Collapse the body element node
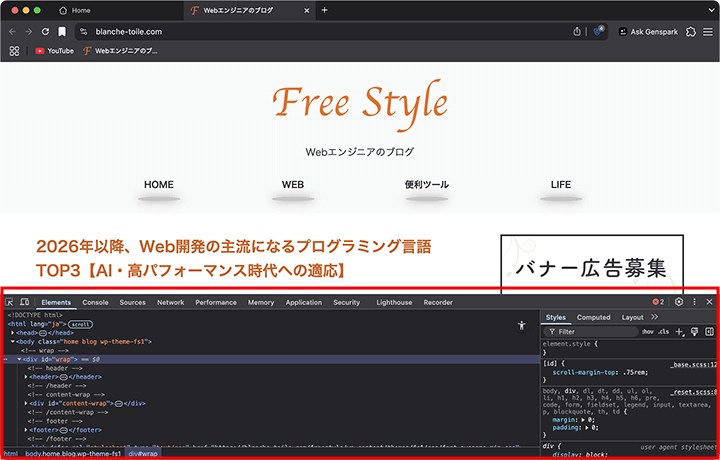720x460 pixels. [x=13, y=342]
